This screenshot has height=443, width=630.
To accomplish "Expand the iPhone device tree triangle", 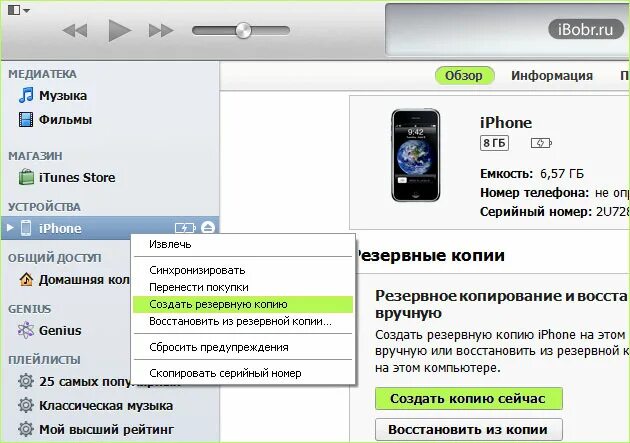I will pyautogui.click(x=10, y=228).
